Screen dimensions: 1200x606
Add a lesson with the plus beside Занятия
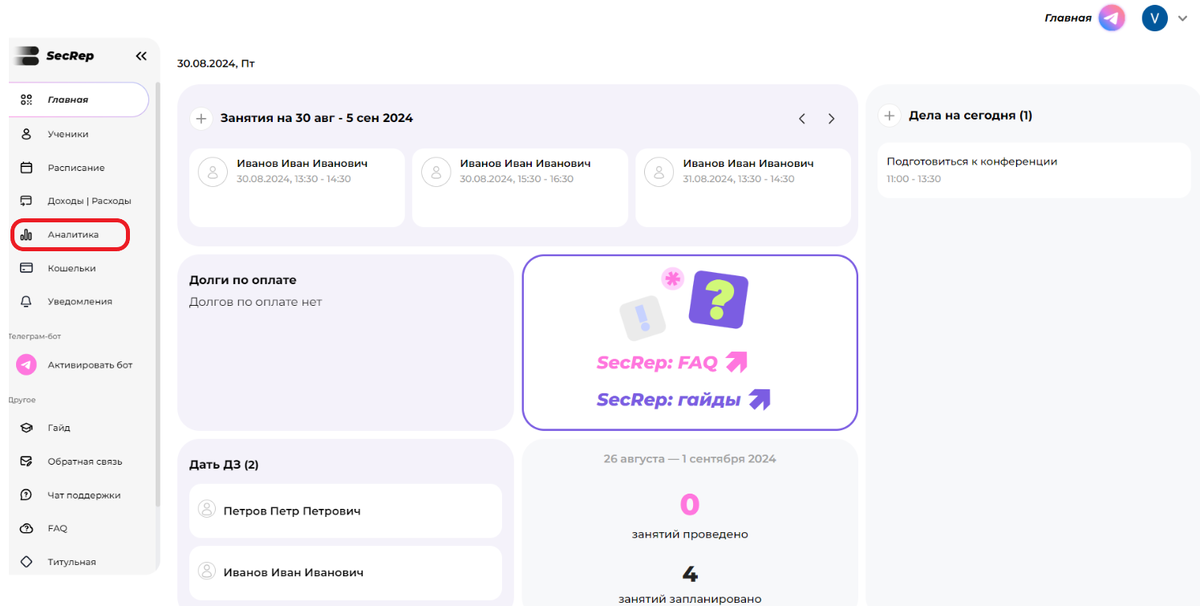click(x=201, y=118)
